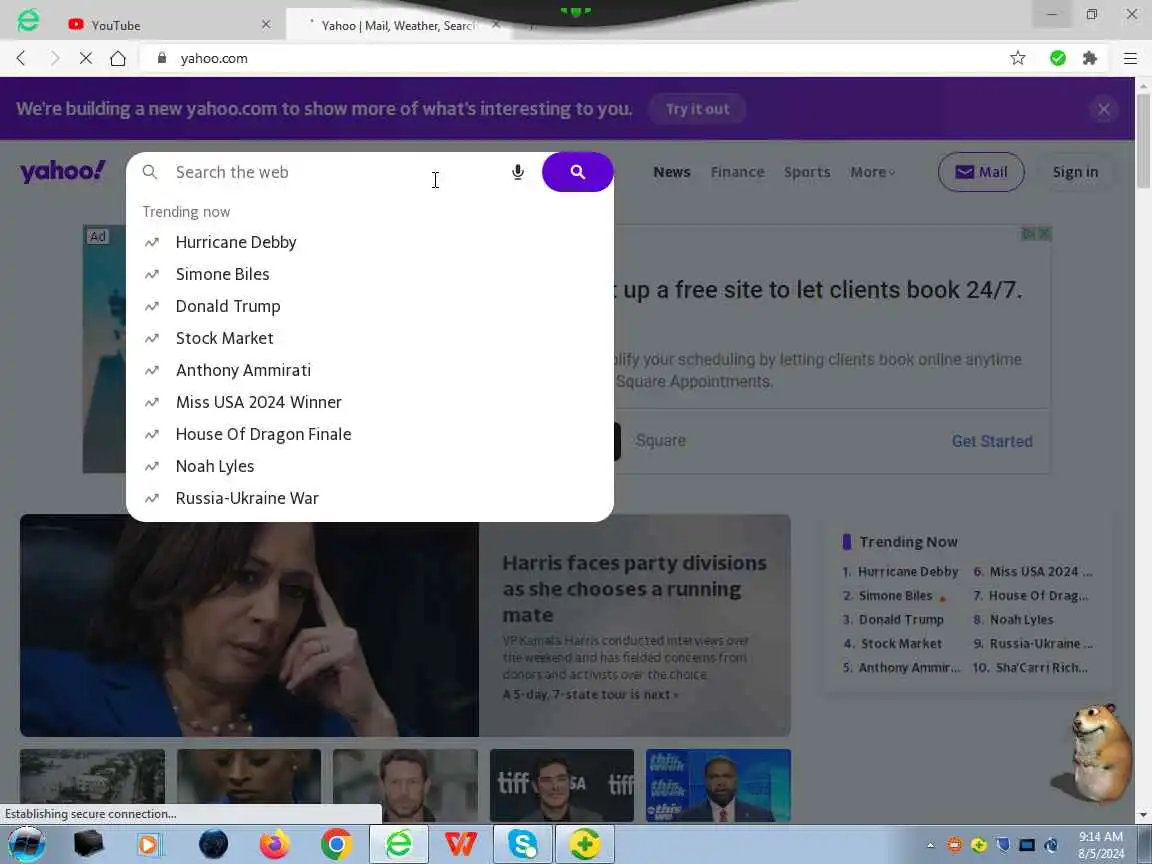The width and height of the screenshot is (1152, 864).
Task: Show hidden system tray icons
Action: click(930, 845)
